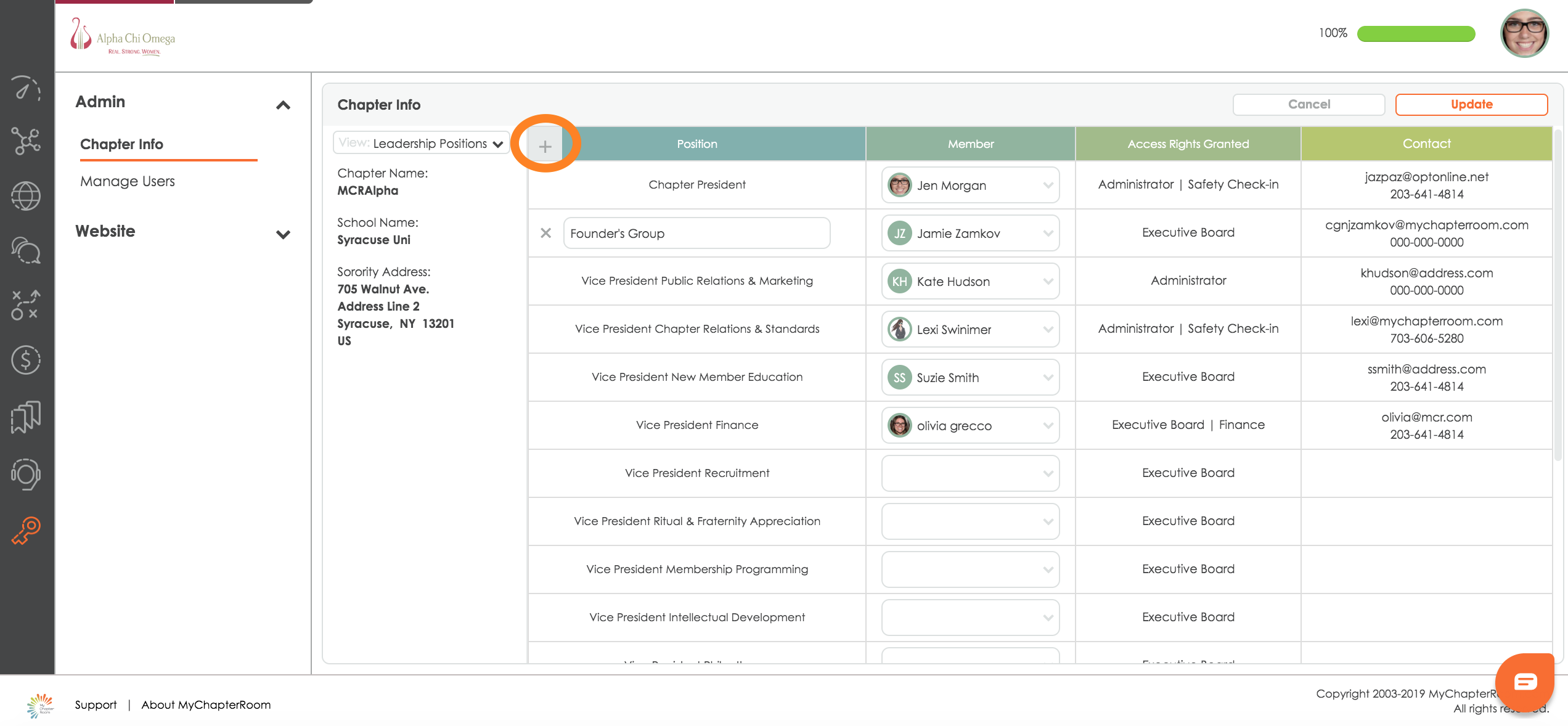1568x726 pixels.
Task: Open the Leadership Positions view dropdown
Action: 422,143
